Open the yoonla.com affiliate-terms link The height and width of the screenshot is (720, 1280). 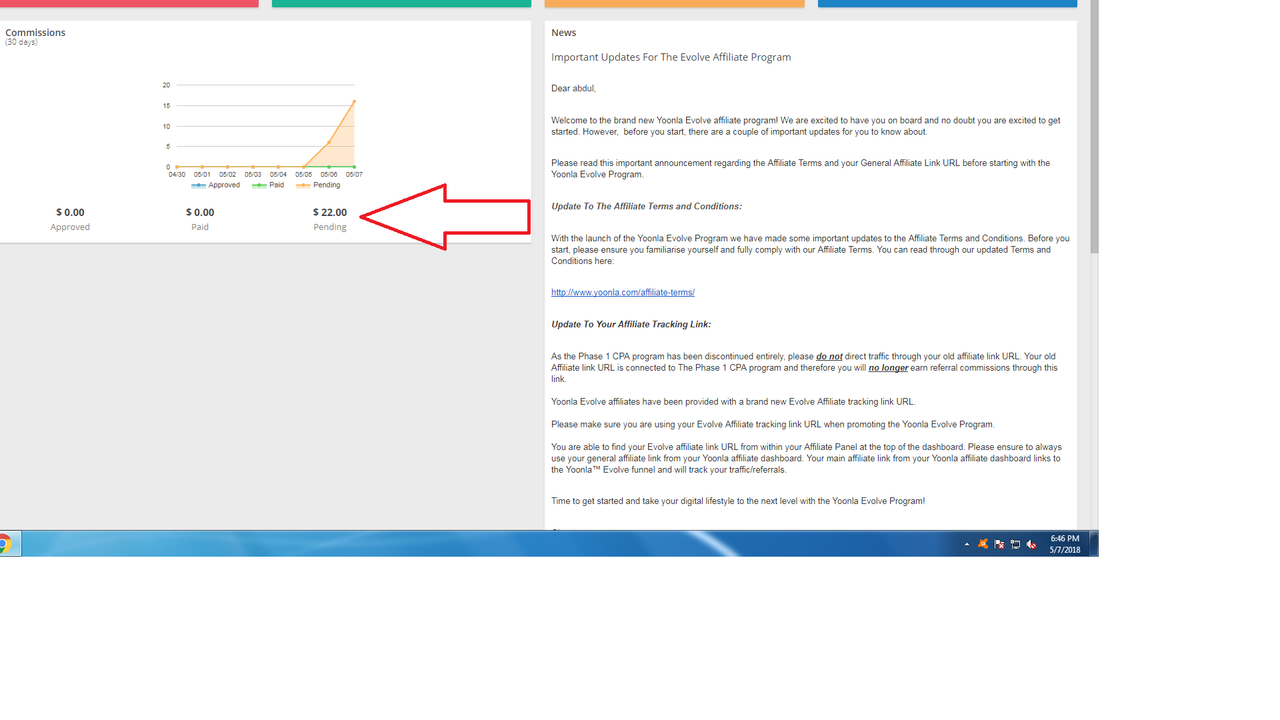[623, 292]
